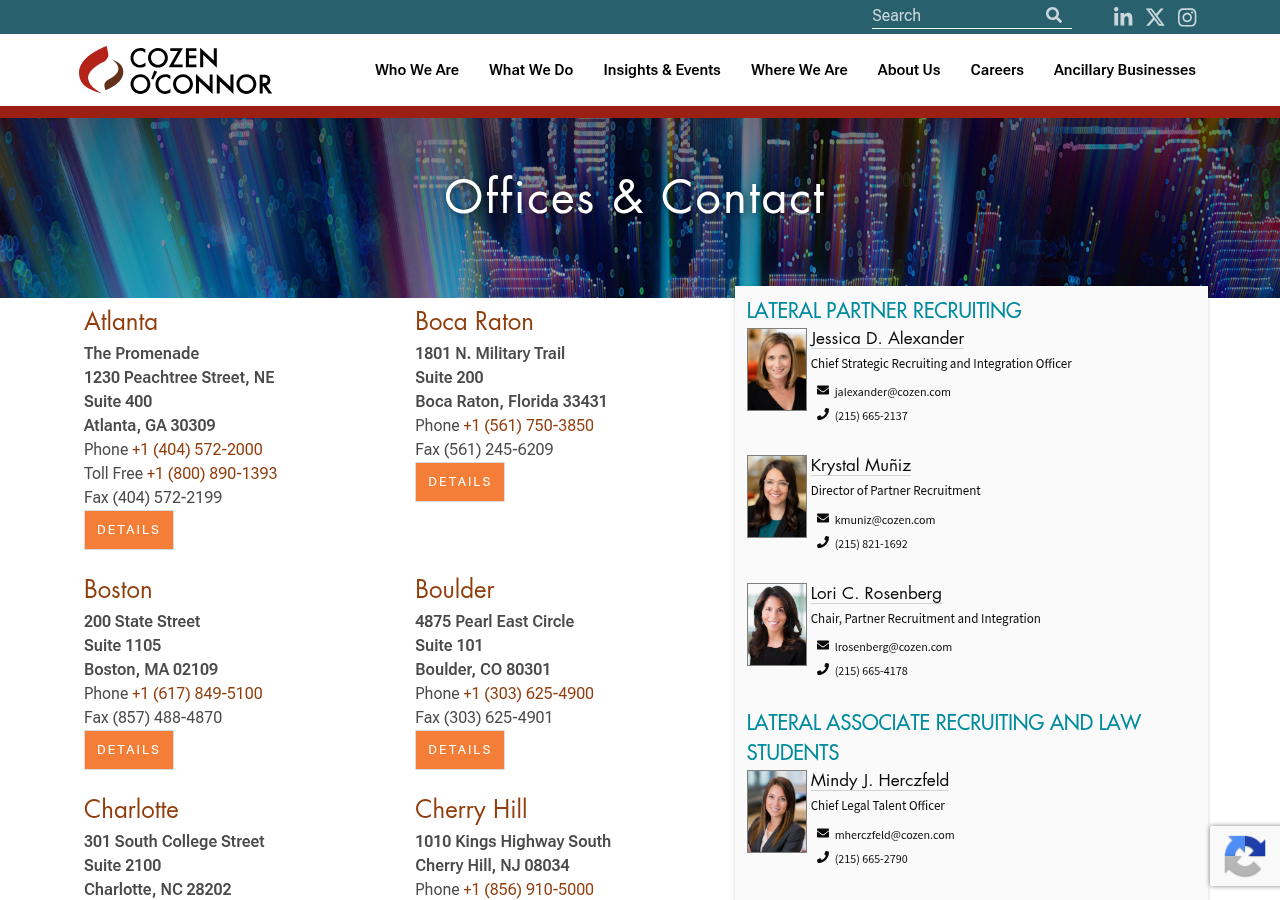Open the Boston office heading
1280x900 pixels.
coord(118,590)
